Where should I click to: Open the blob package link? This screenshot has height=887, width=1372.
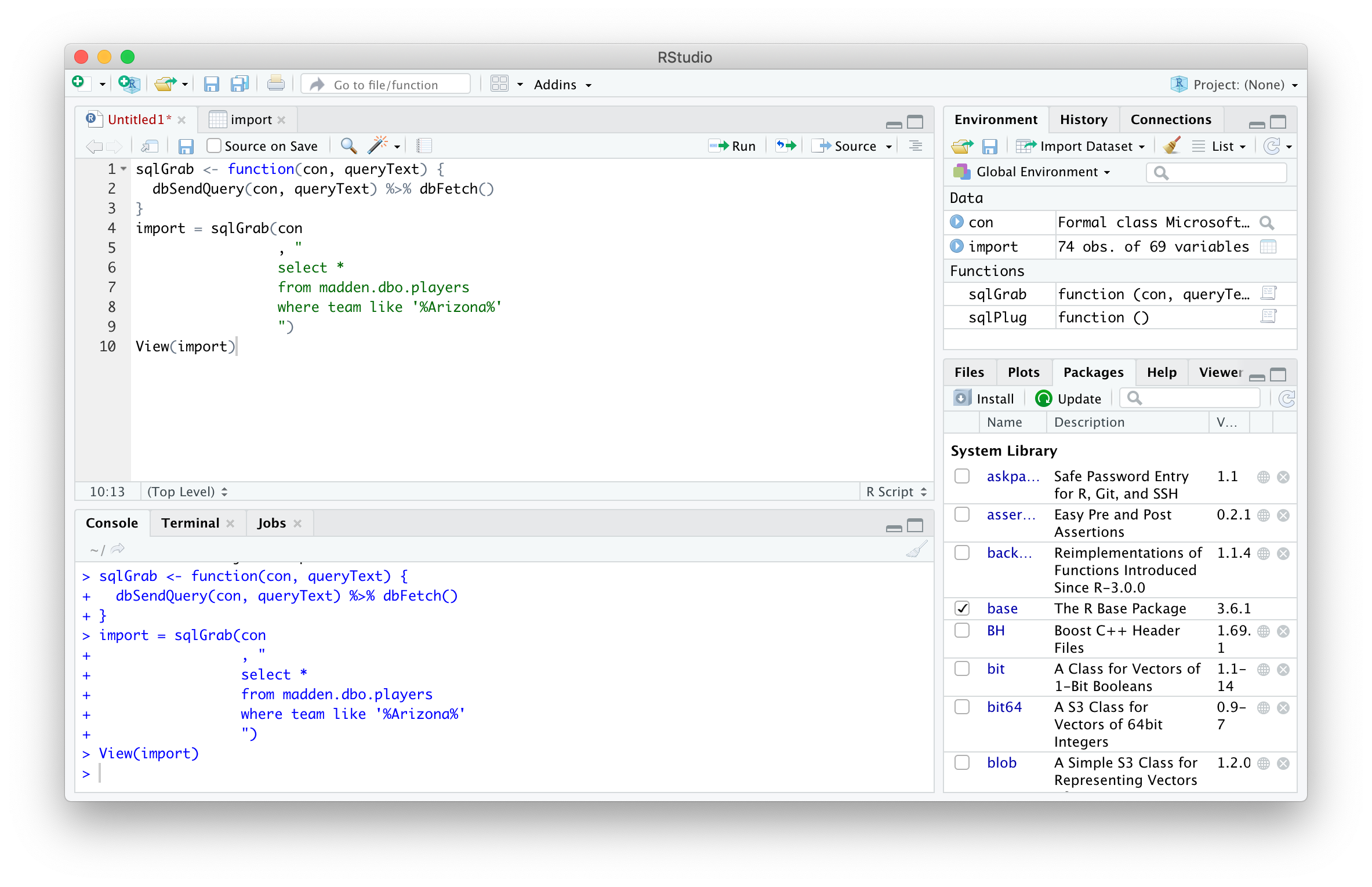pos(1001,763)
